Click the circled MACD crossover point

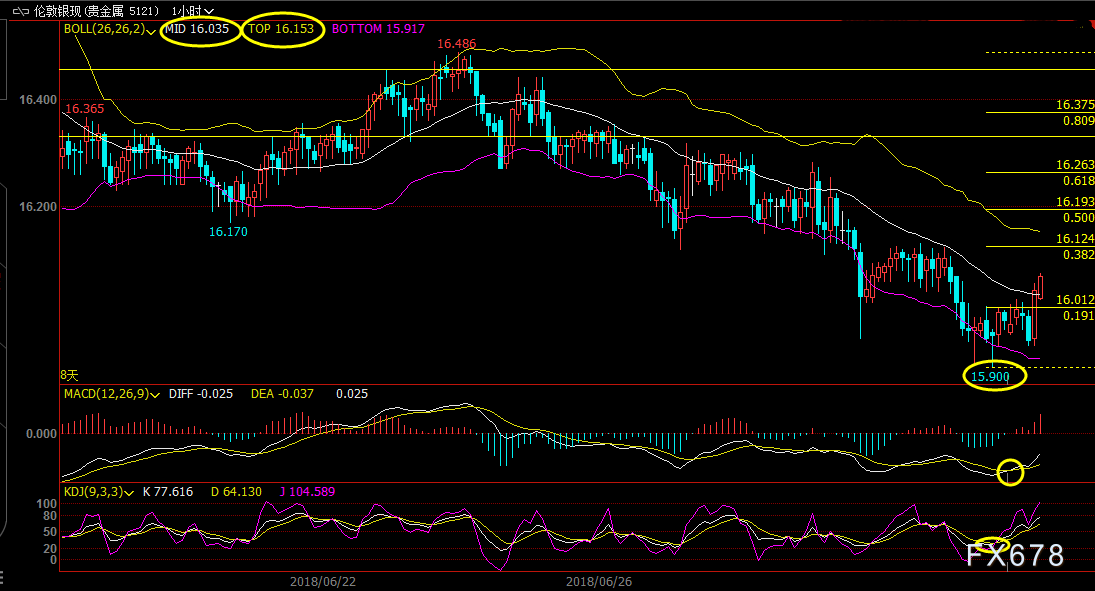(1011, 472)
